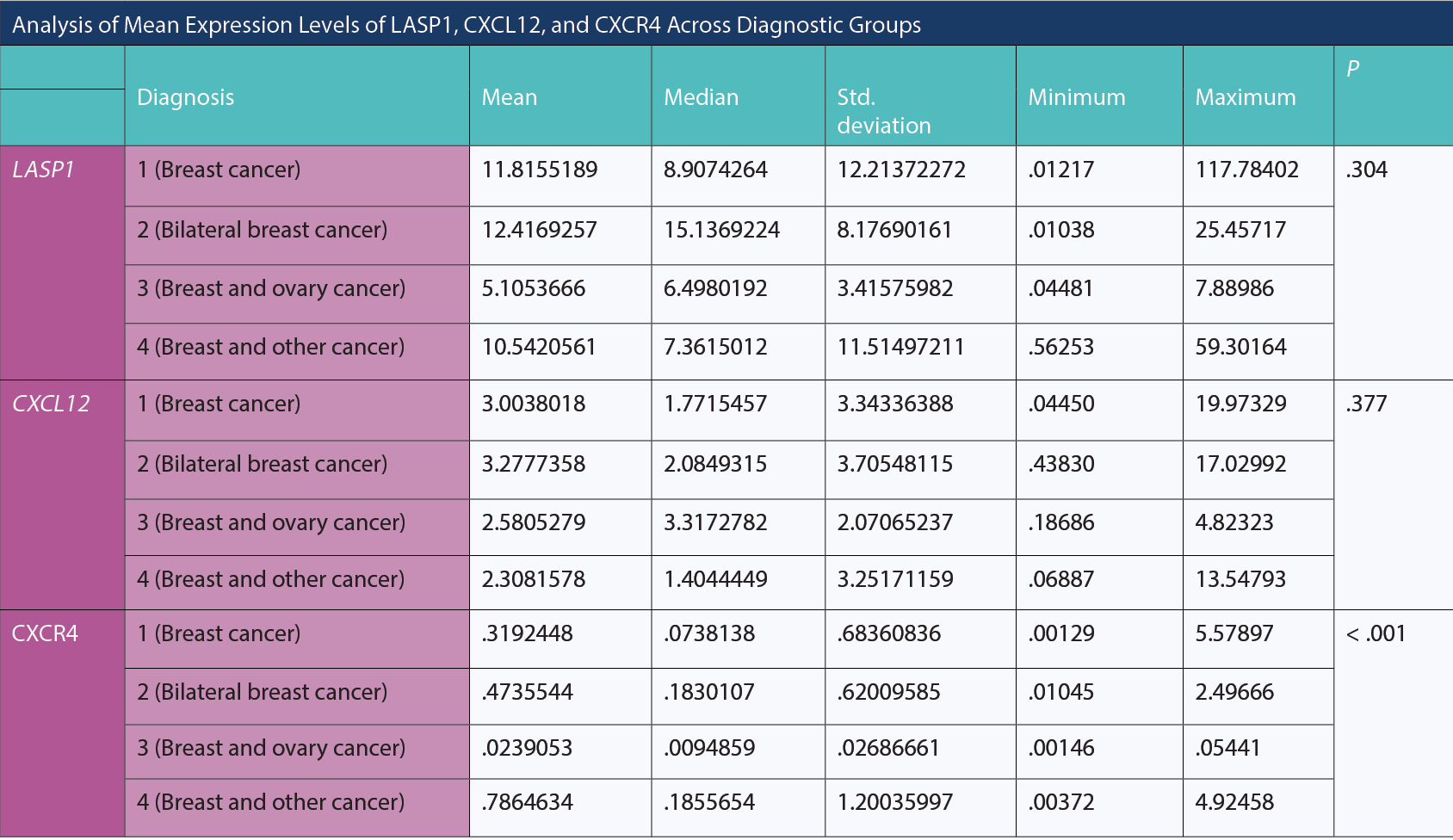Image resolution: width=1453 pixels, height=840 pixels.
Task: Click mean value 5.1053666
Action: pos(534,288)
